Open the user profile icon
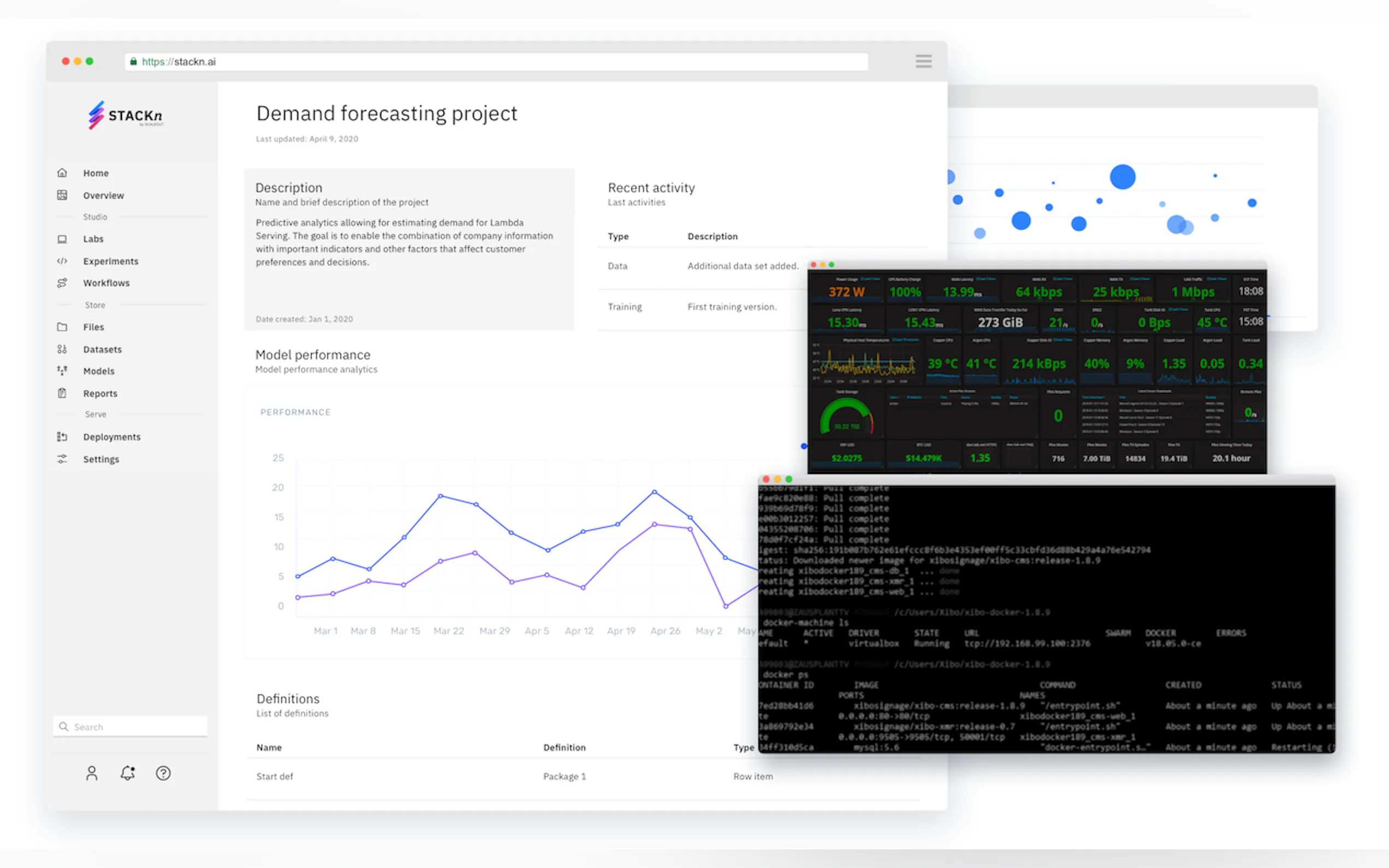1389x868 pixels. coord(92,773)
